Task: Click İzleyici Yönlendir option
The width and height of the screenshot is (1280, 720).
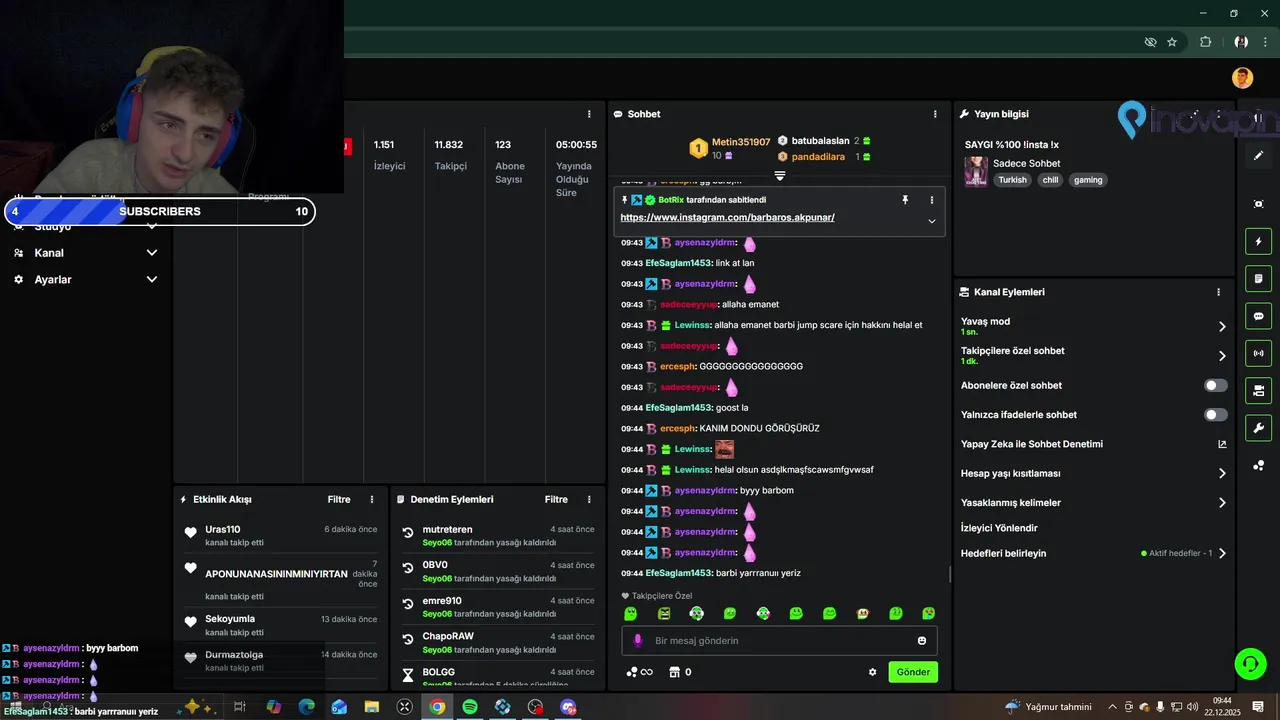Action: (x=999, y=528)
